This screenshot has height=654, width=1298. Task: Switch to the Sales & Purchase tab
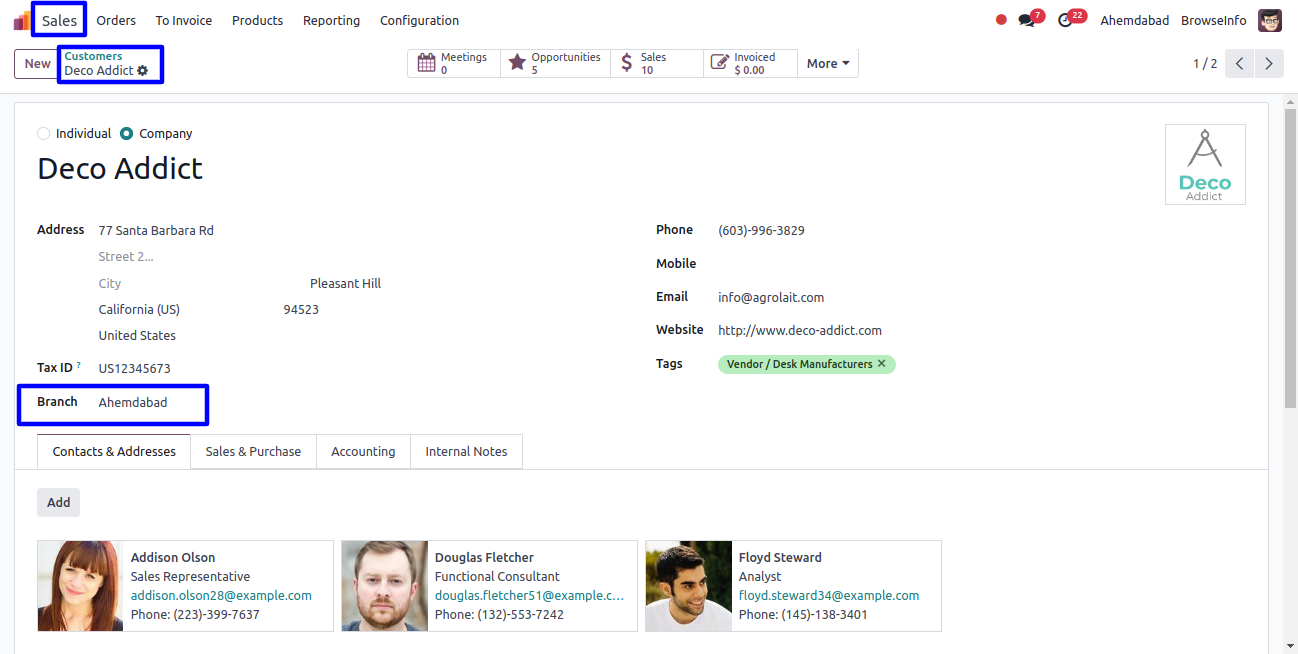[x=253, y=452]
